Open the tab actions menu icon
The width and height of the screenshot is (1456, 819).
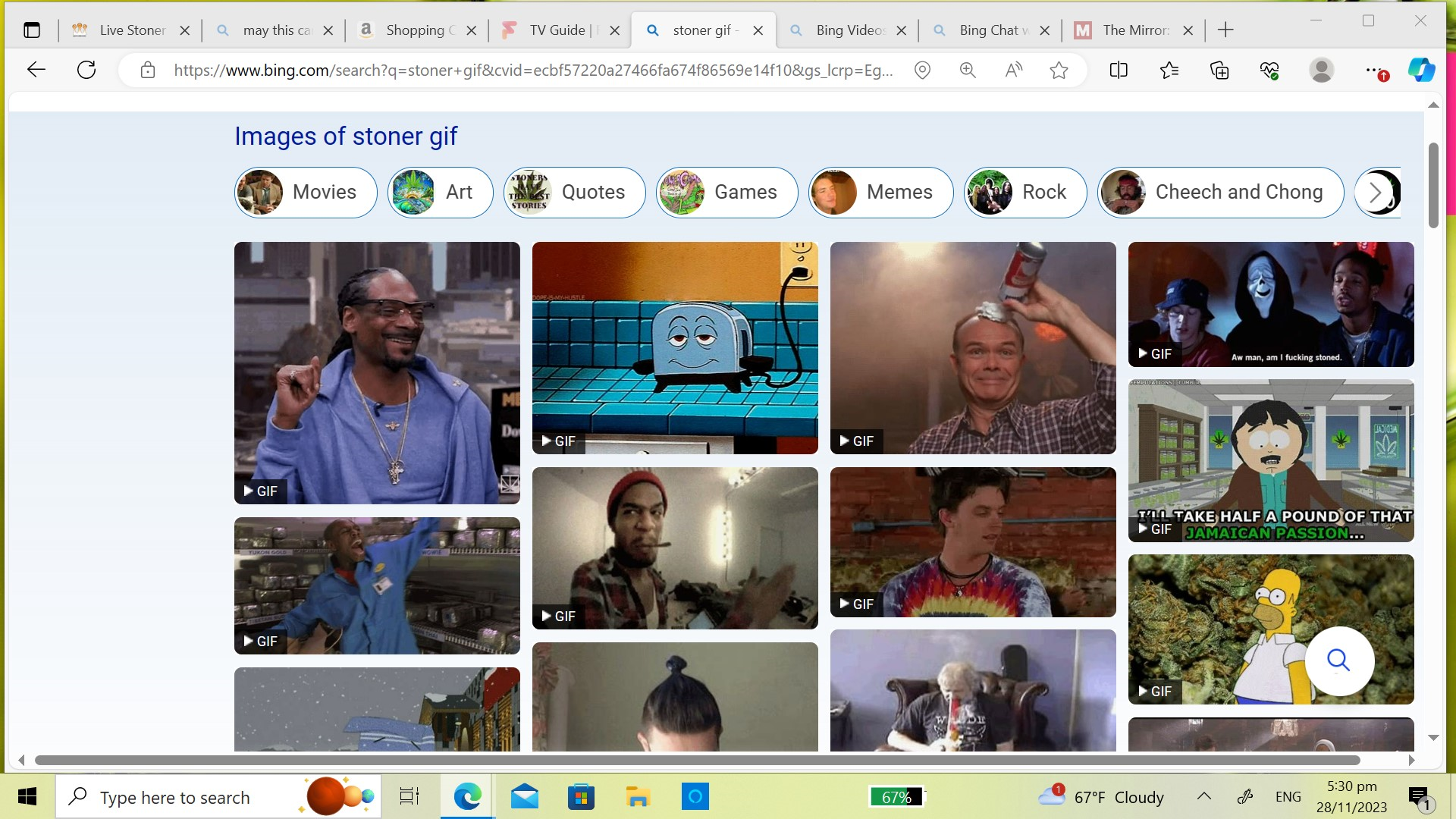(32, 30)
